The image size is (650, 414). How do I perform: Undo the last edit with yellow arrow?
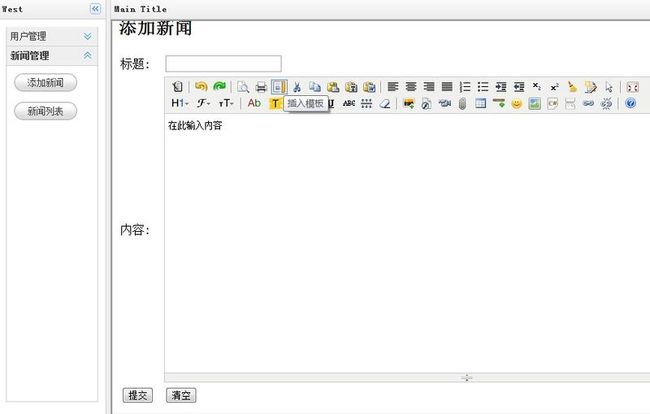click(201, 87)
